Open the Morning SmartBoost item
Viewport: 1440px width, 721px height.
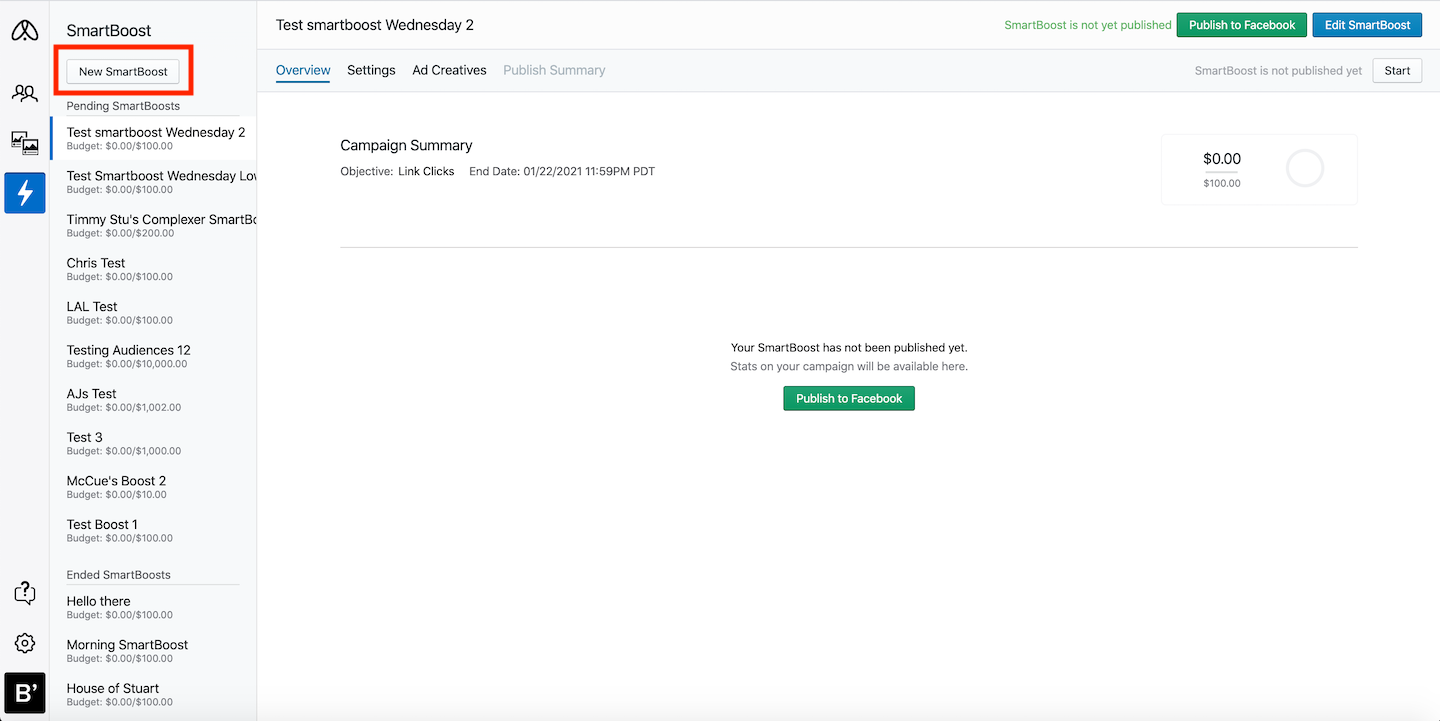pos(153,650)
